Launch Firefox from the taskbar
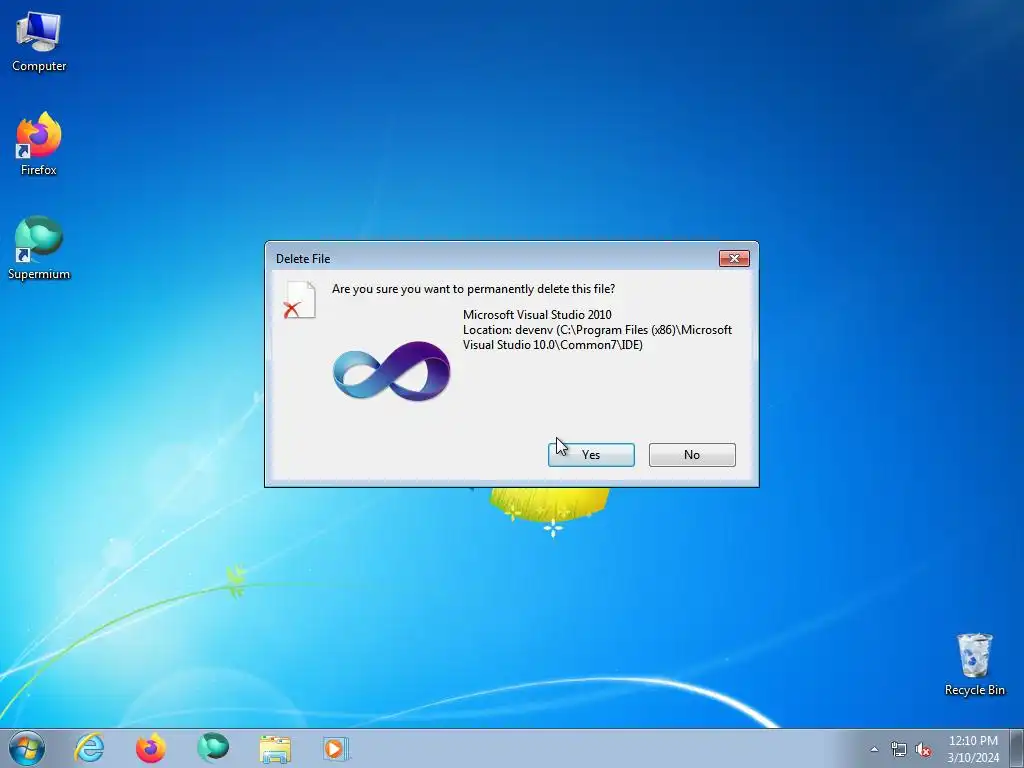This screenshot has width=1024, height=768. point(151,748)
